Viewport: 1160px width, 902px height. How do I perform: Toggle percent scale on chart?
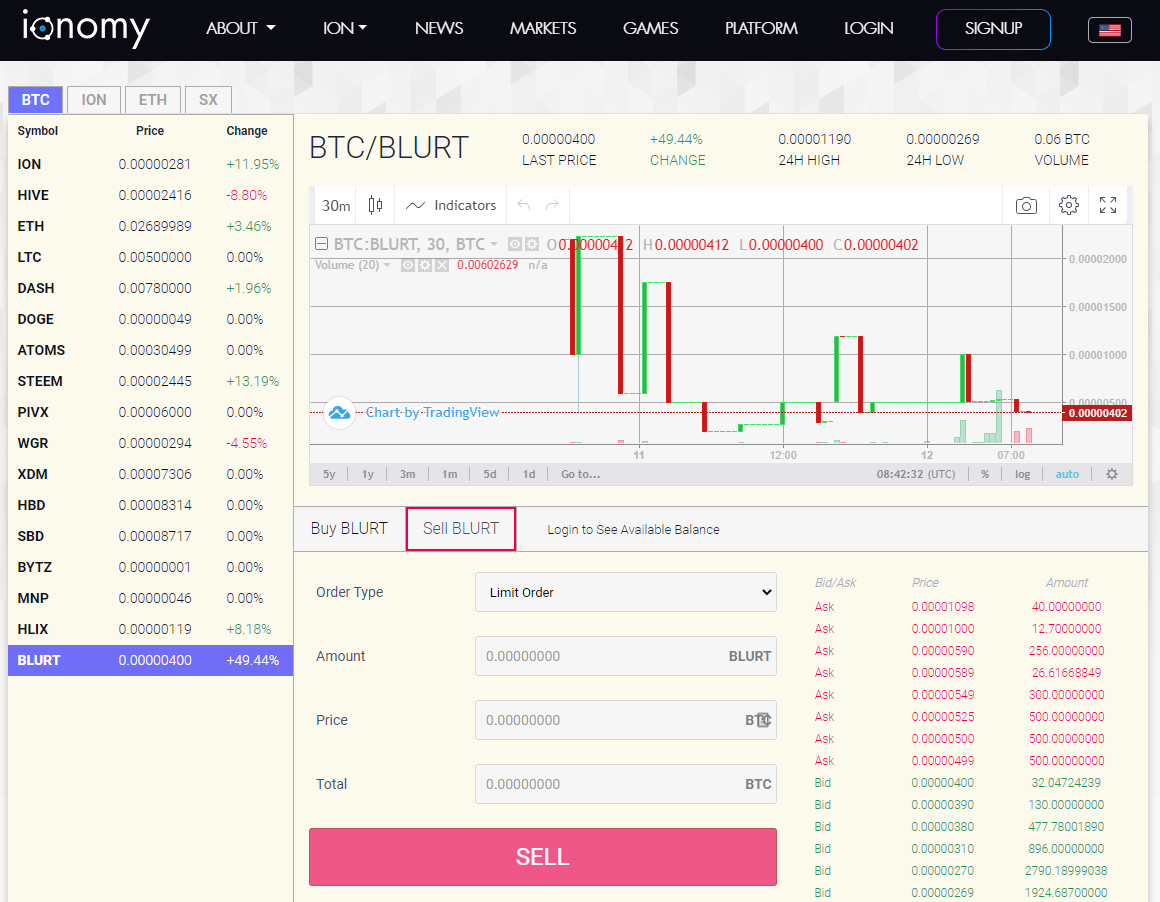tap(985, 474)
